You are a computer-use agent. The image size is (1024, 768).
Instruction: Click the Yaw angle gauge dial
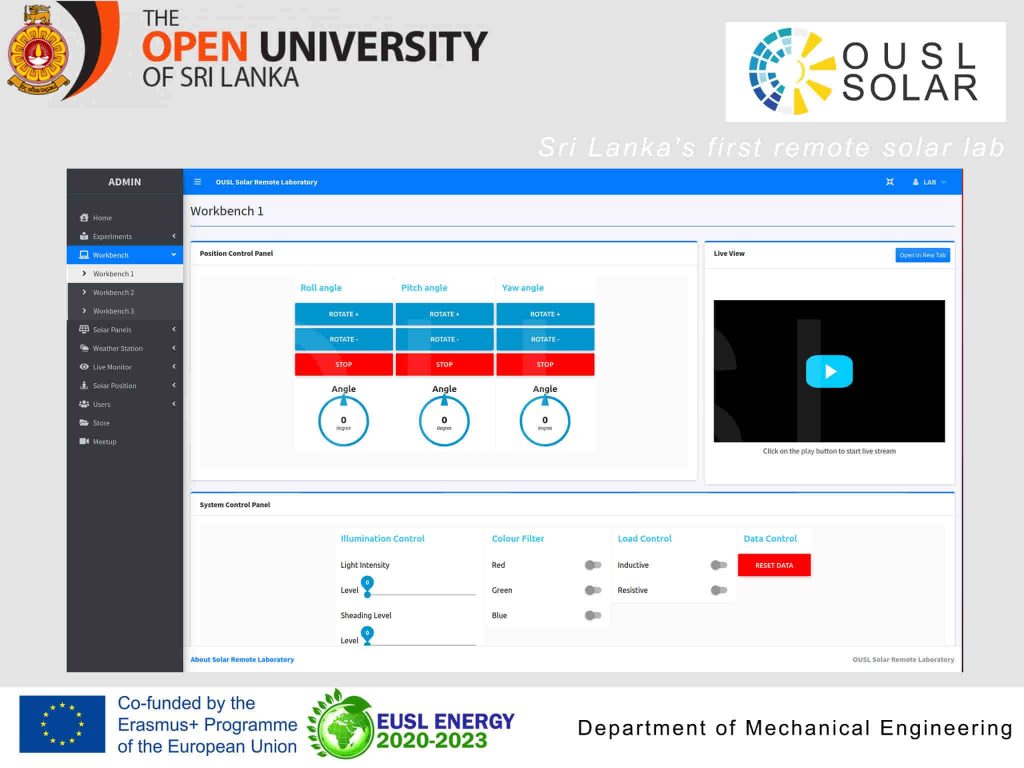[x=545, y=421]
